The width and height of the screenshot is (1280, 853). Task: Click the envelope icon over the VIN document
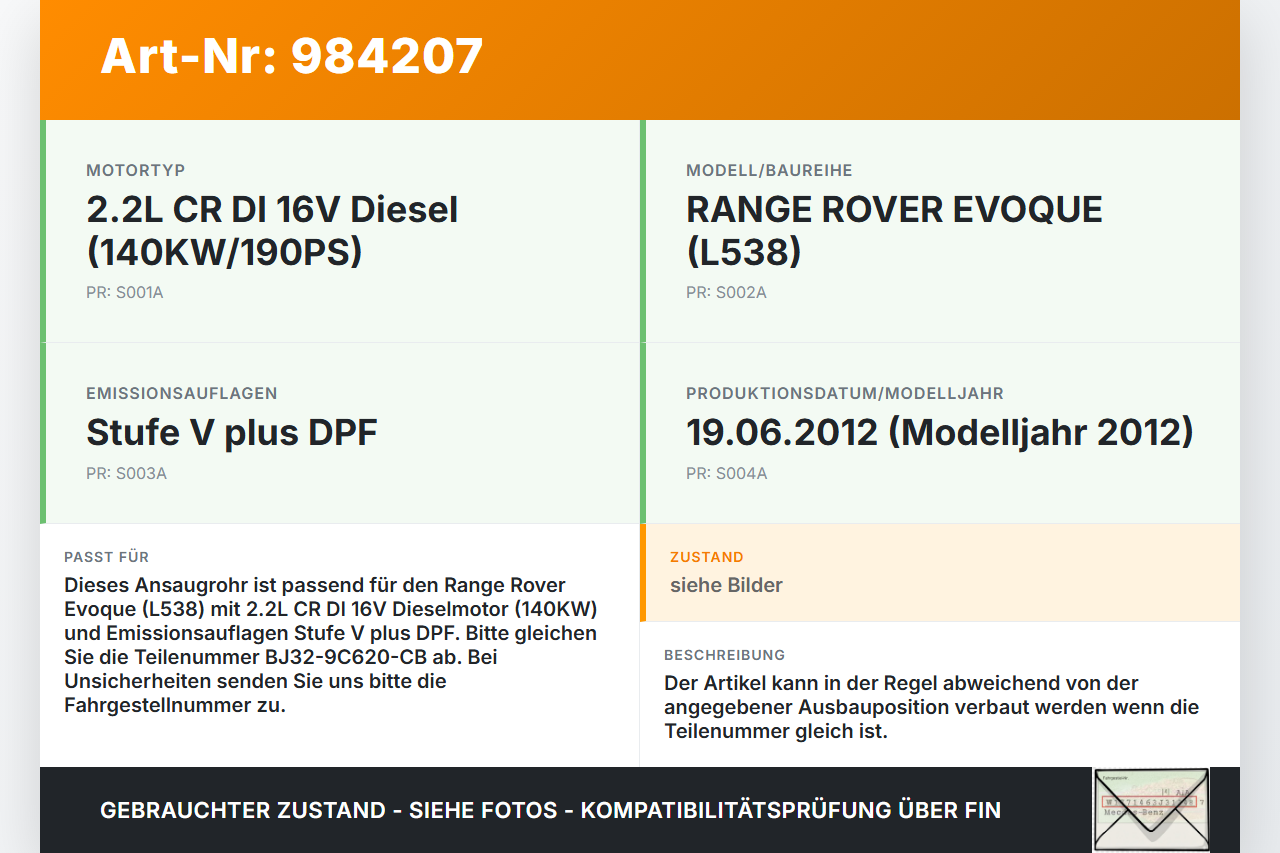pyautogui.click(x=1151, y=809)
